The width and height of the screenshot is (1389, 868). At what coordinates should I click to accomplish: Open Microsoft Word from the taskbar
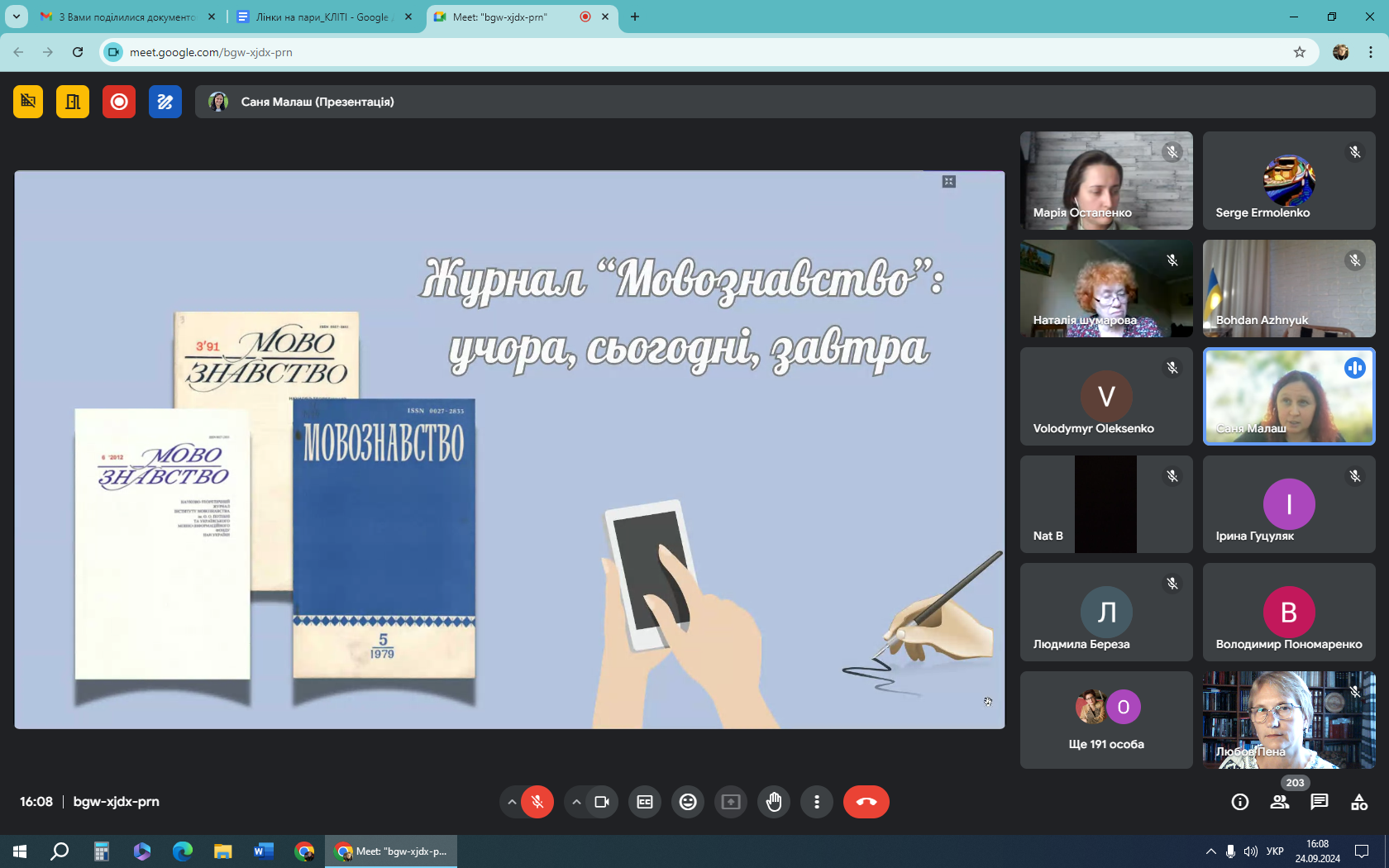point(264,851)
